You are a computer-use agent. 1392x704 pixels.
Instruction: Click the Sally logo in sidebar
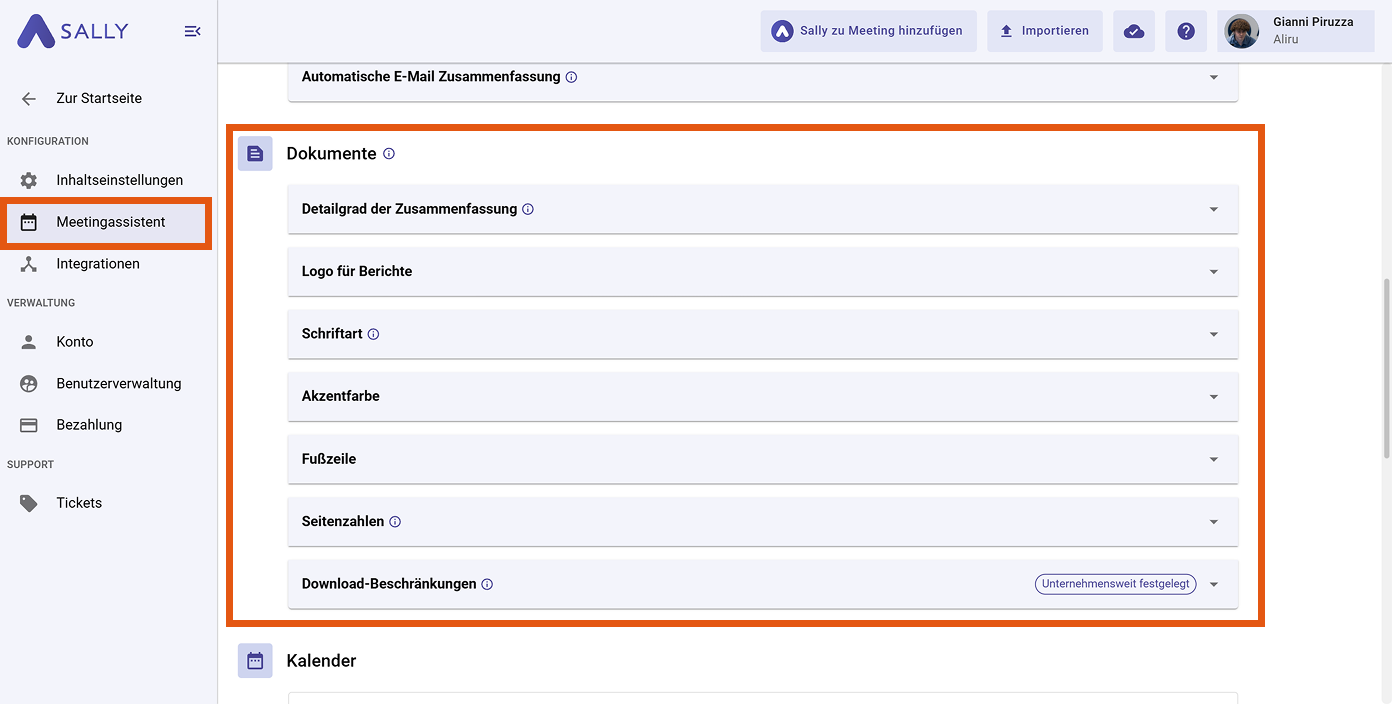(73, 31)
